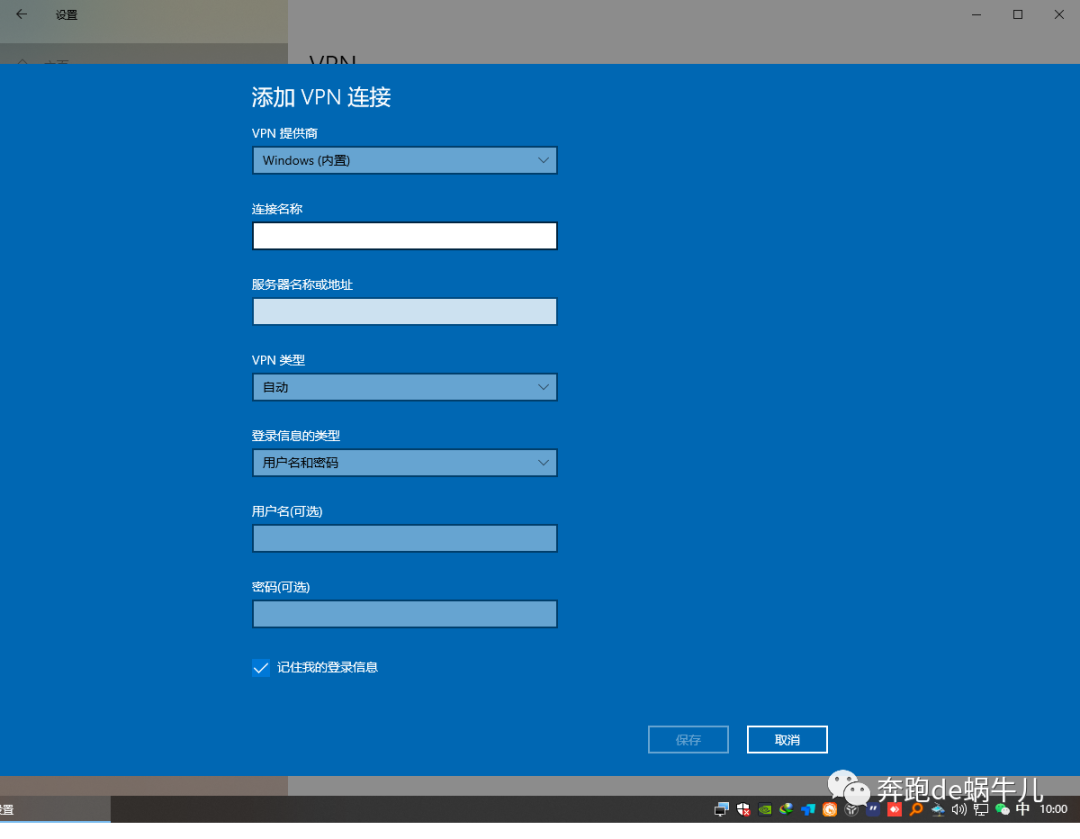
Task: Expand the VPN 类型 dropdown set to 自动
Action: tap(404, 387)
